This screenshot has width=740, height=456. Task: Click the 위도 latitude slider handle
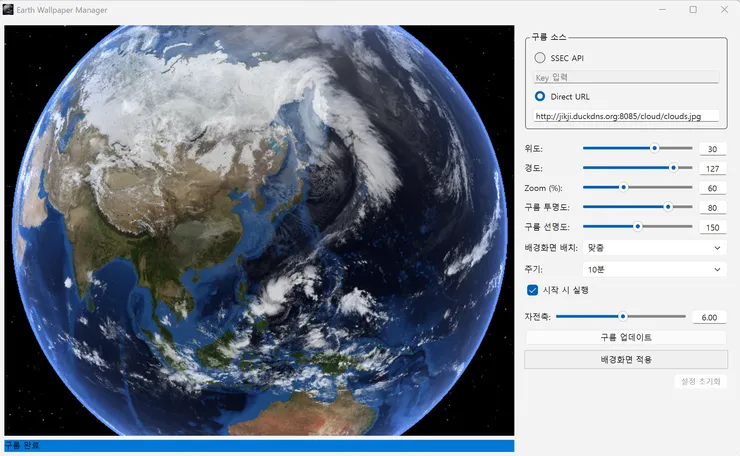[655, 148]
